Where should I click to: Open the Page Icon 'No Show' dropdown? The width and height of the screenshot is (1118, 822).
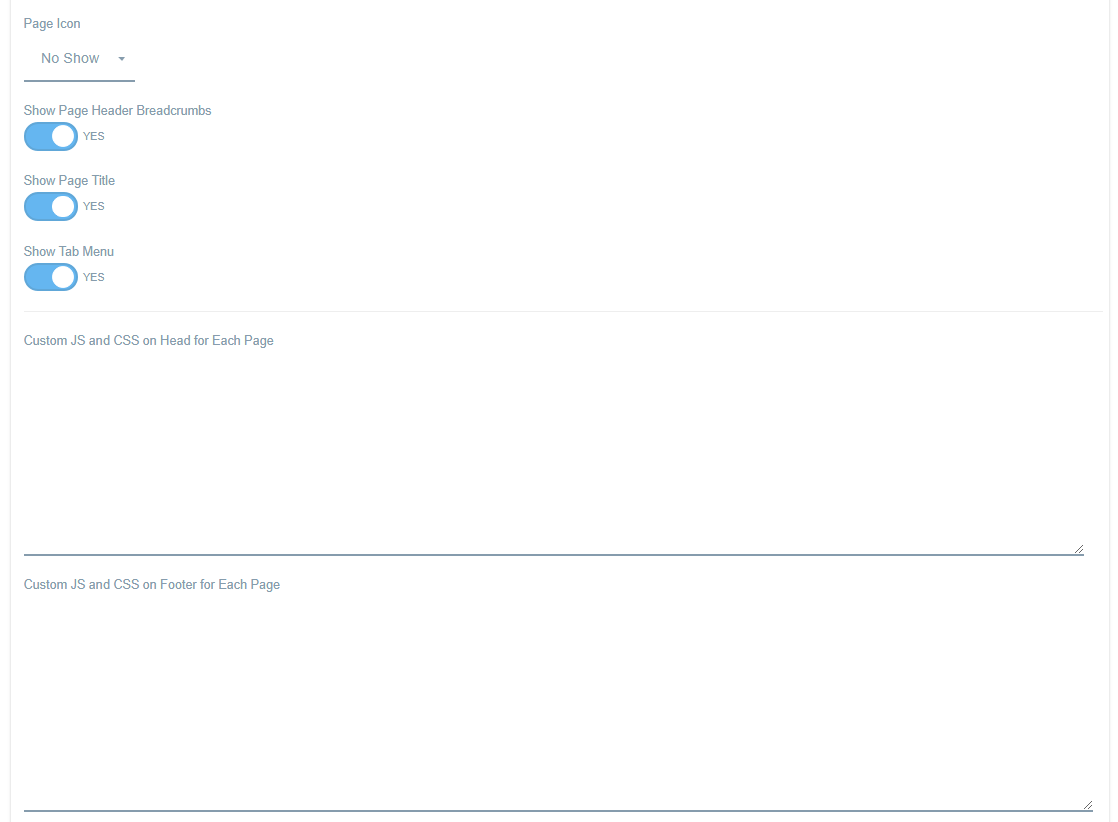tap(79, 59)
